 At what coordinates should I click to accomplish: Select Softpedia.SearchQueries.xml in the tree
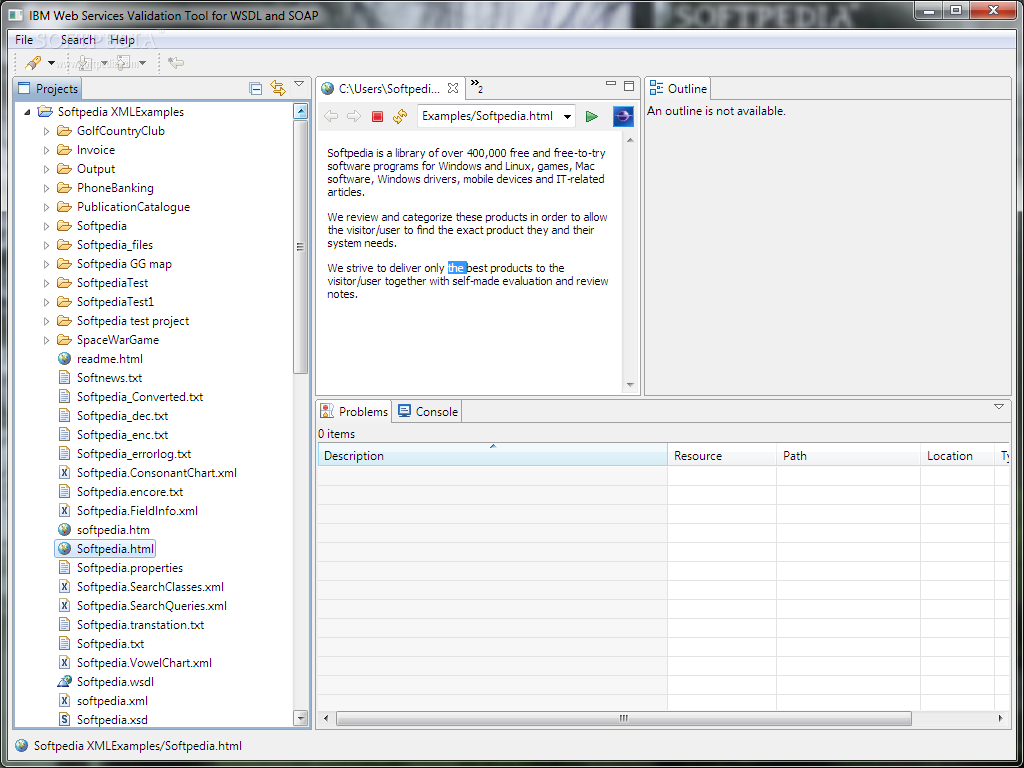(x=152, y=605)
